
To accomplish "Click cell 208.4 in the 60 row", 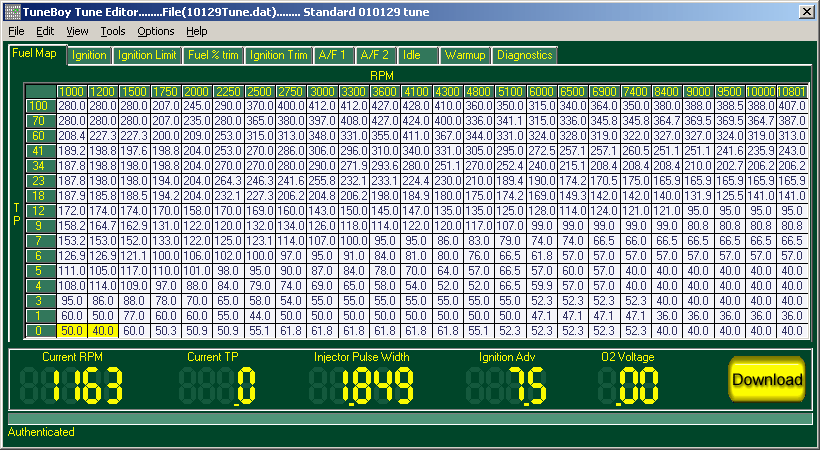I will click(72, 136).
